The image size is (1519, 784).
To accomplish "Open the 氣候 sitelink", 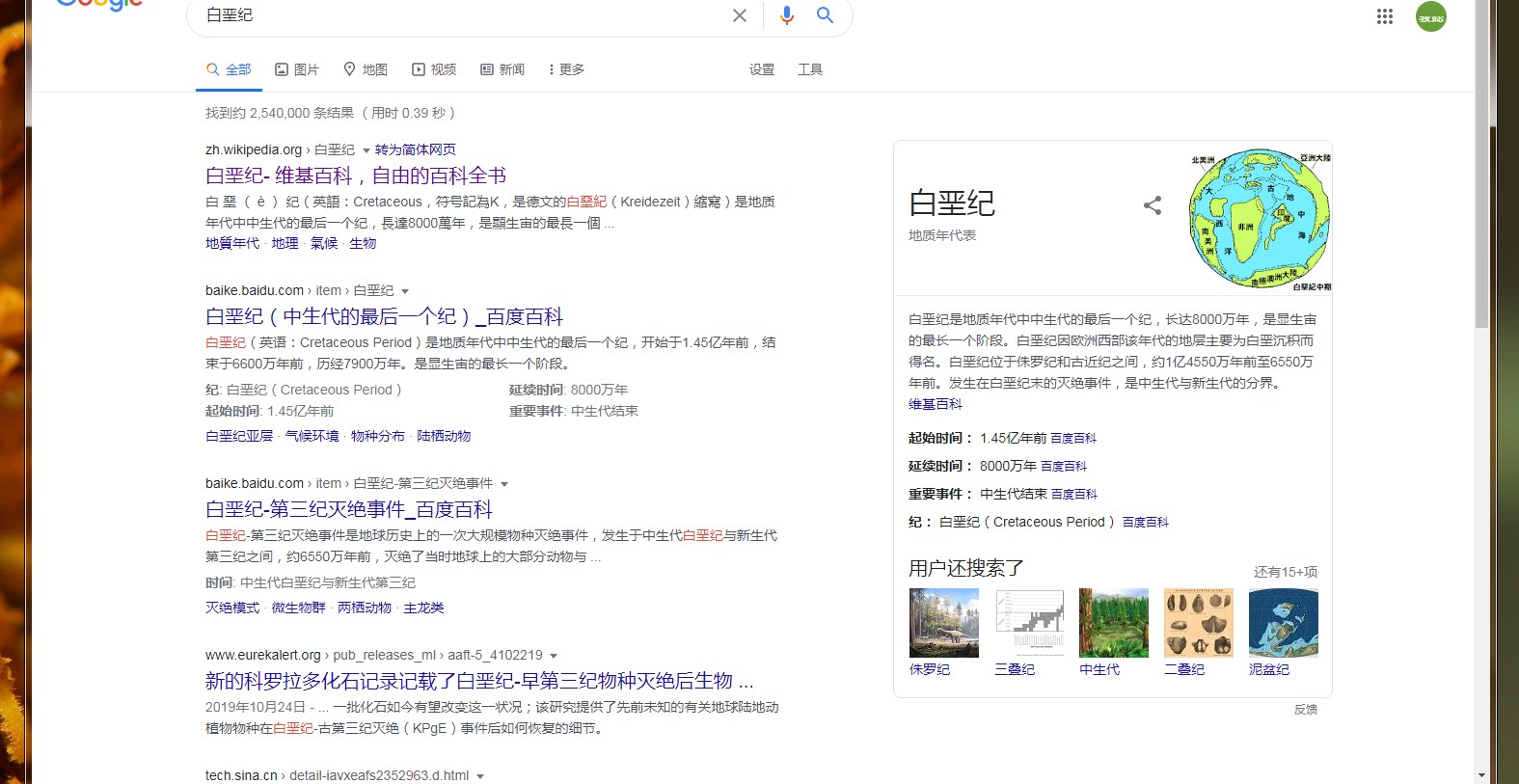I will (x=324, y=243).
